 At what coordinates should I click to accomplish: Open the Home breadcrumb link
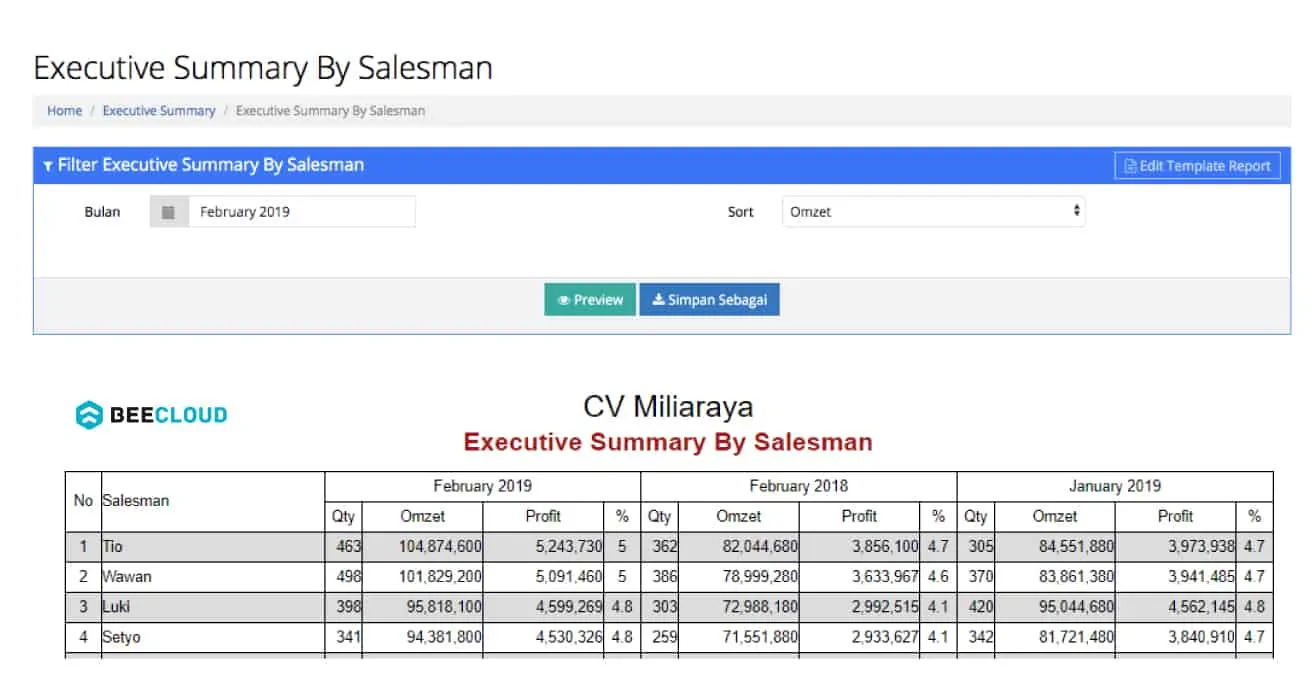point(63,110)
